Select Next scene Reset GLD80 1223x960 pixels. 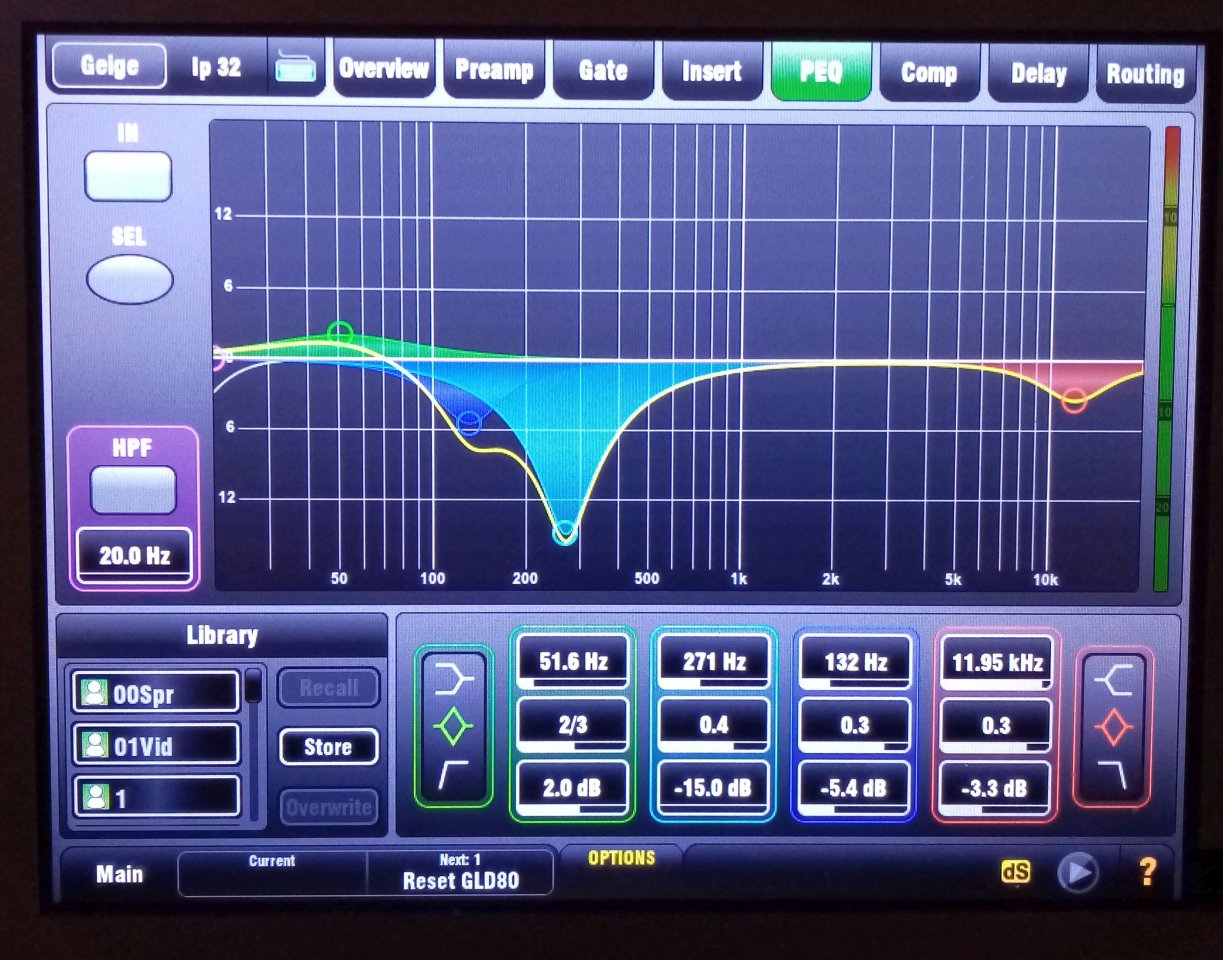pyautogui.click(x=460, y=873)
